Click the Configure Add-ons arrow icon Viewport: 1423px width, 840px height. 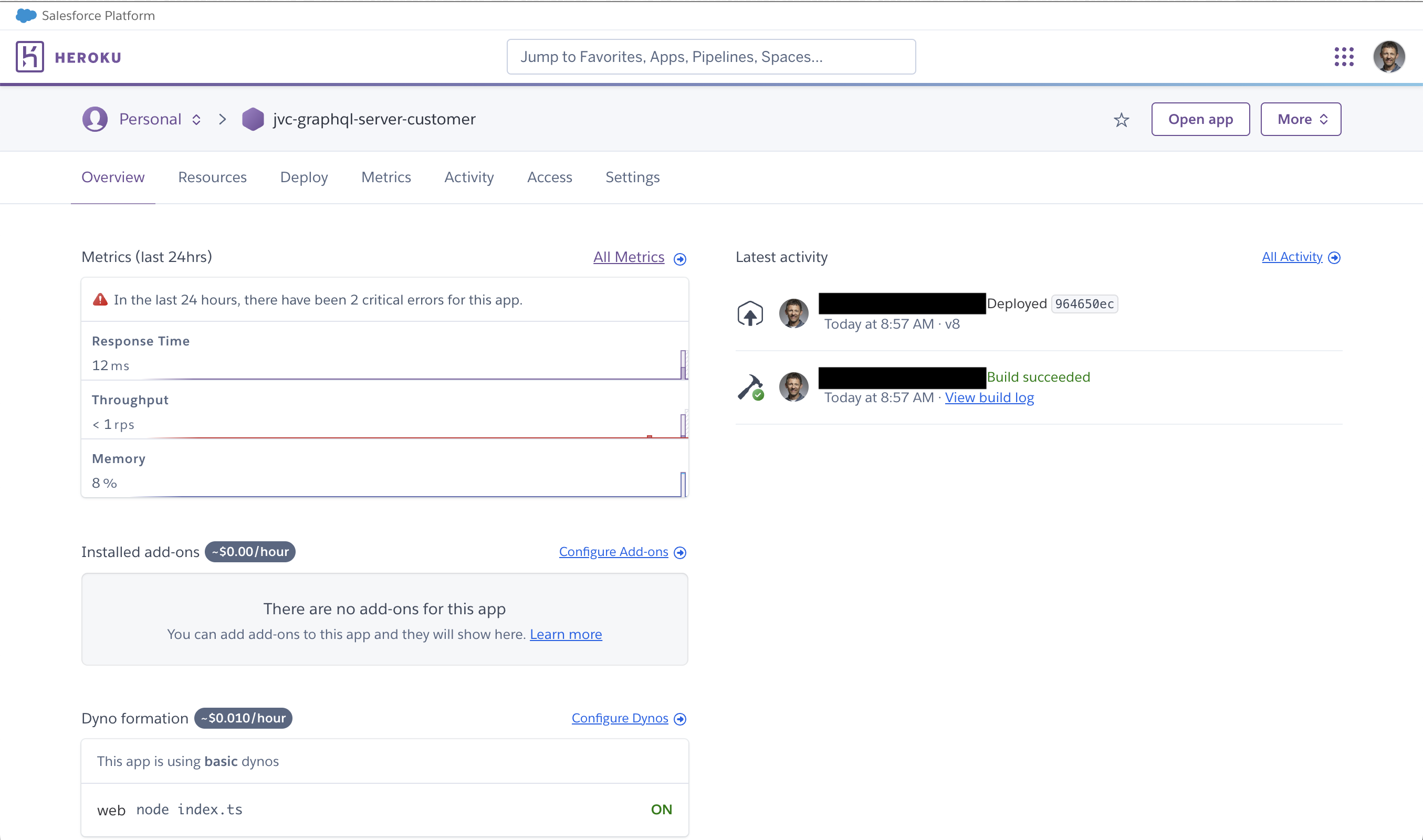pyautogui.click(x=680, y=552)
